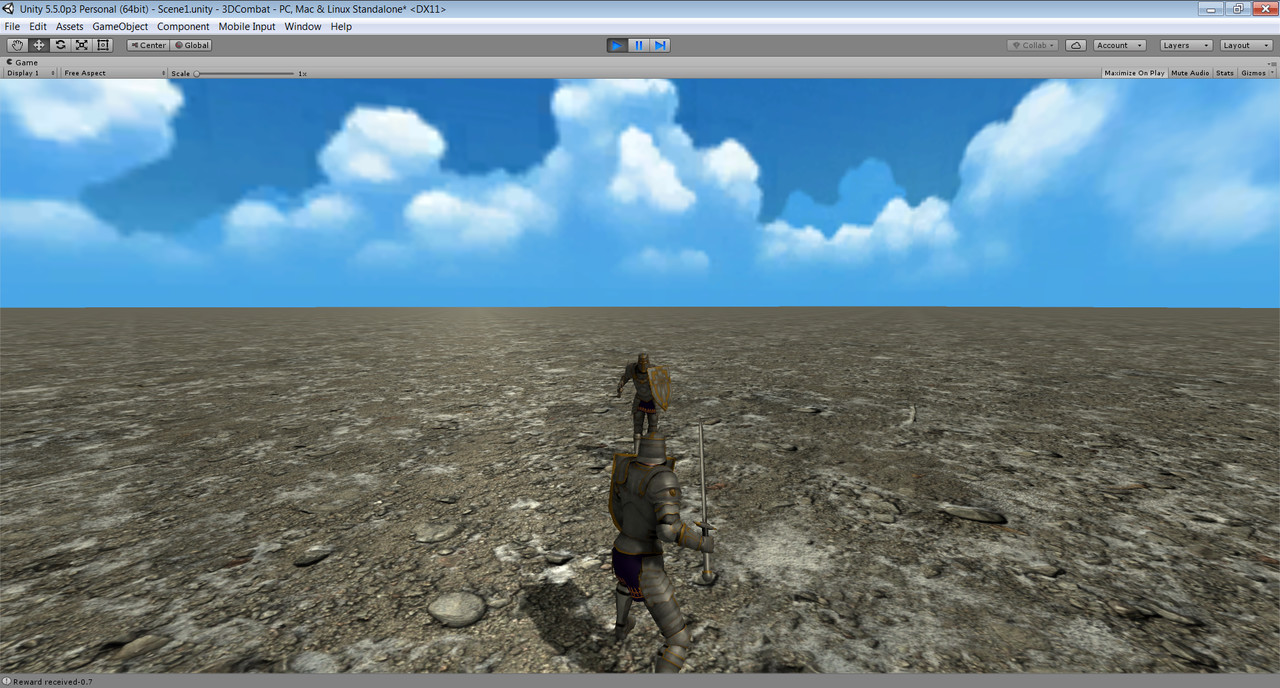The width and height of the screenshot is (1280, 688).
Task: Select the Hand tool
Action: click(x=17, y=45)
